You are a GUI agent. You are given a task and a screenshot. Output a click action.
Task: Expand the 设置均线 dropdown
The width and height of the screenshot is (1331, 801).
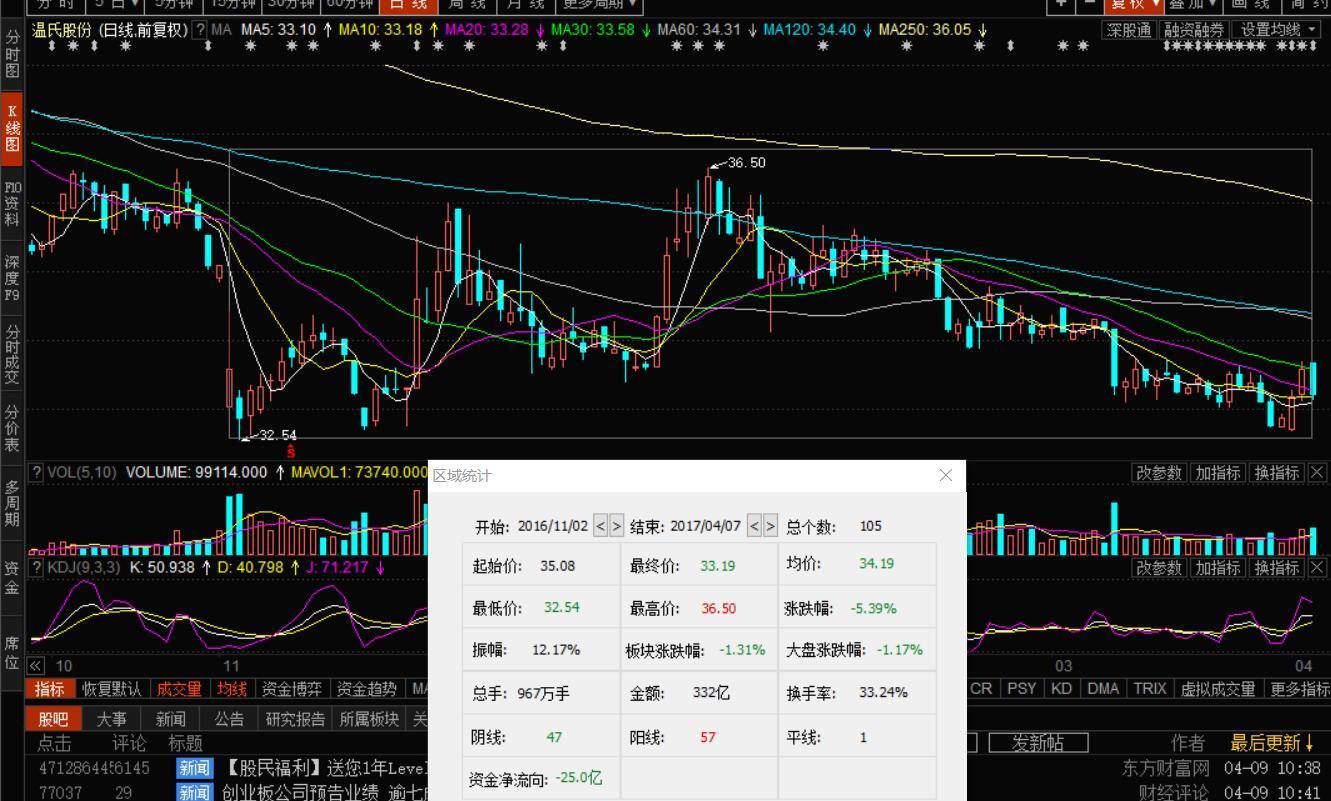click(x=1279, y=29)
